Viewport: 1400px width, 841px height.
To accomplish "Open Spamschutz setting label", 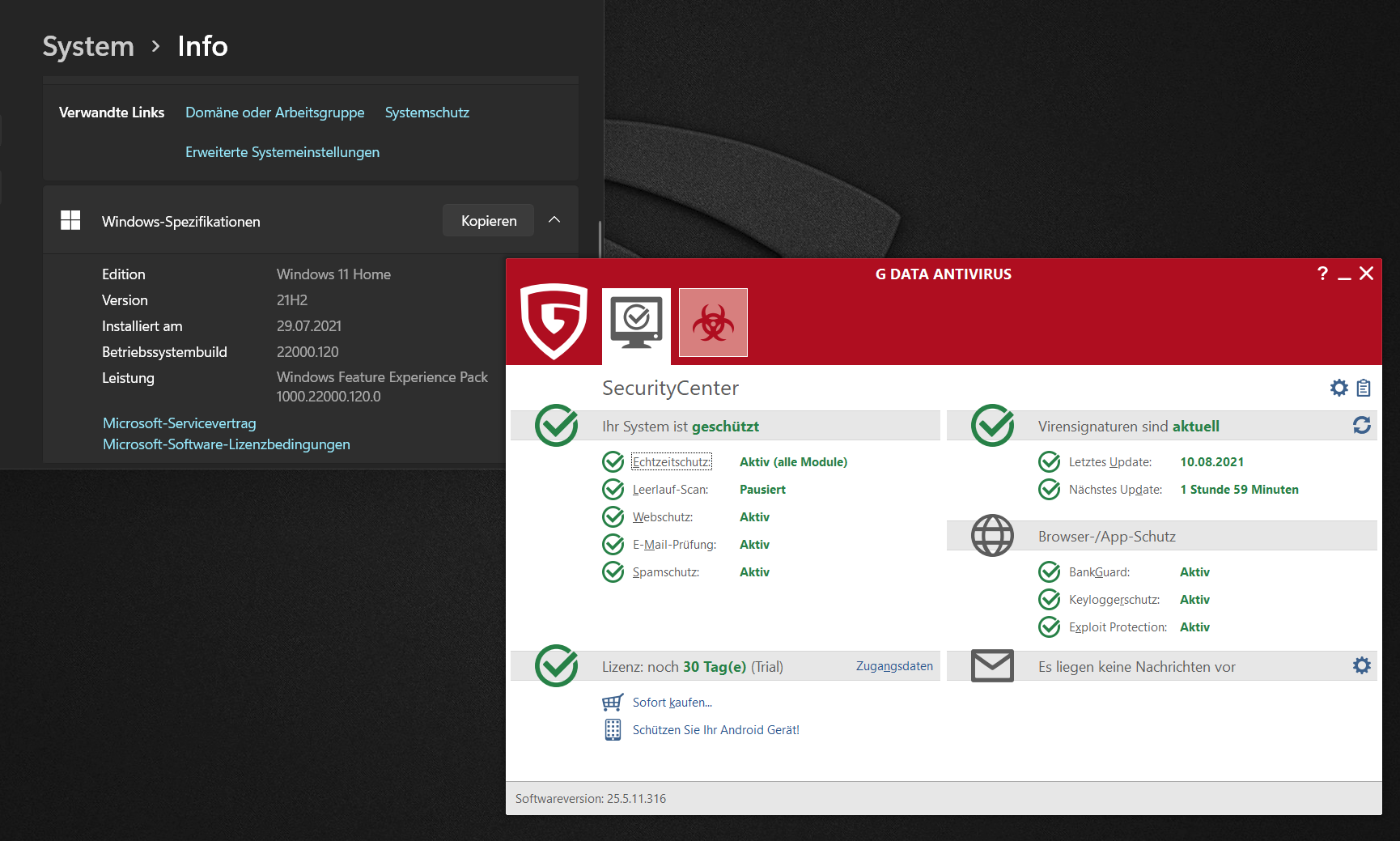I will click(x=666, y=572).
